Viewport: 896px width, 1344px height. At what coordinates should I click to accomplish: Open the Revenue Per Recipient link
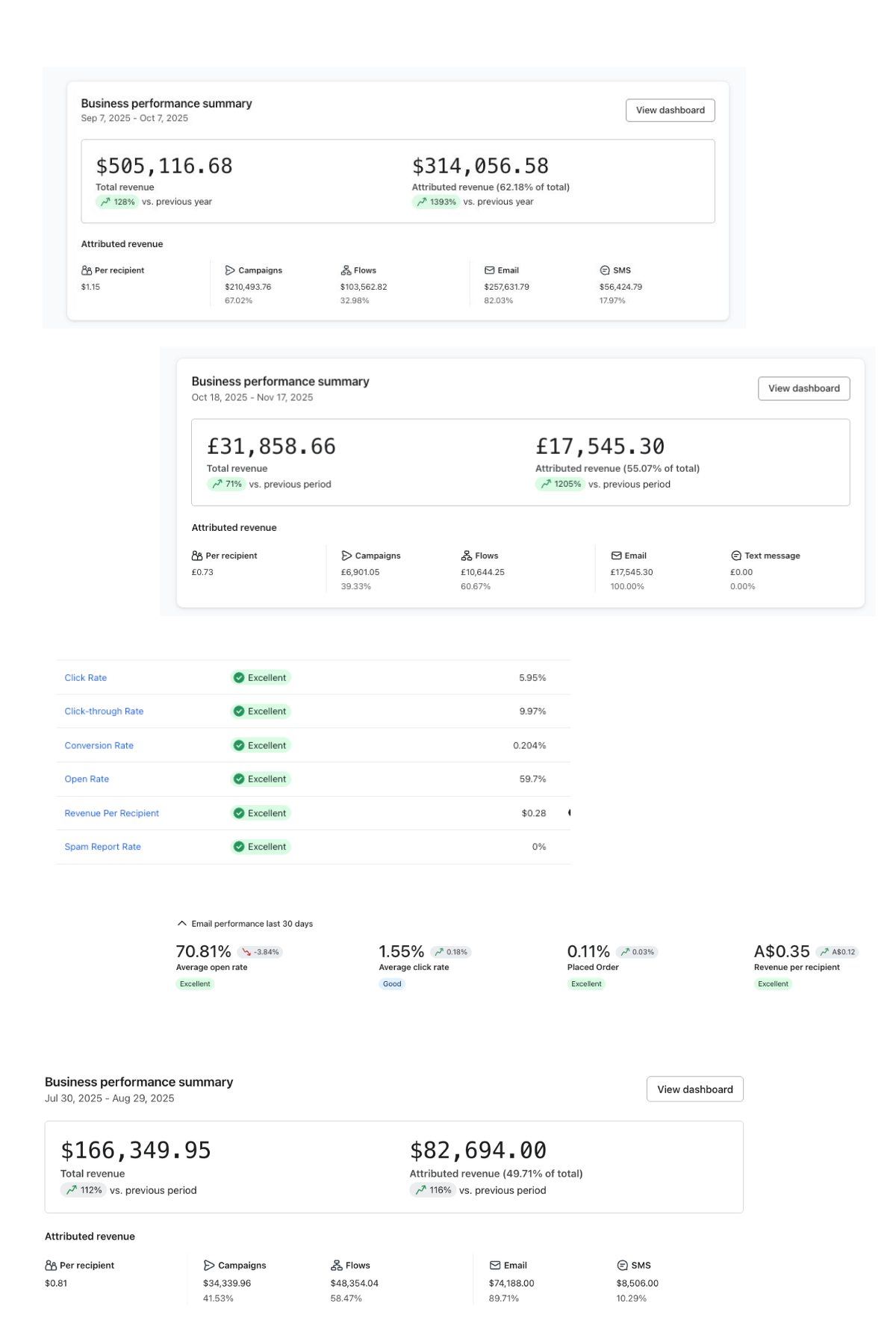click(x=112, y=813)
